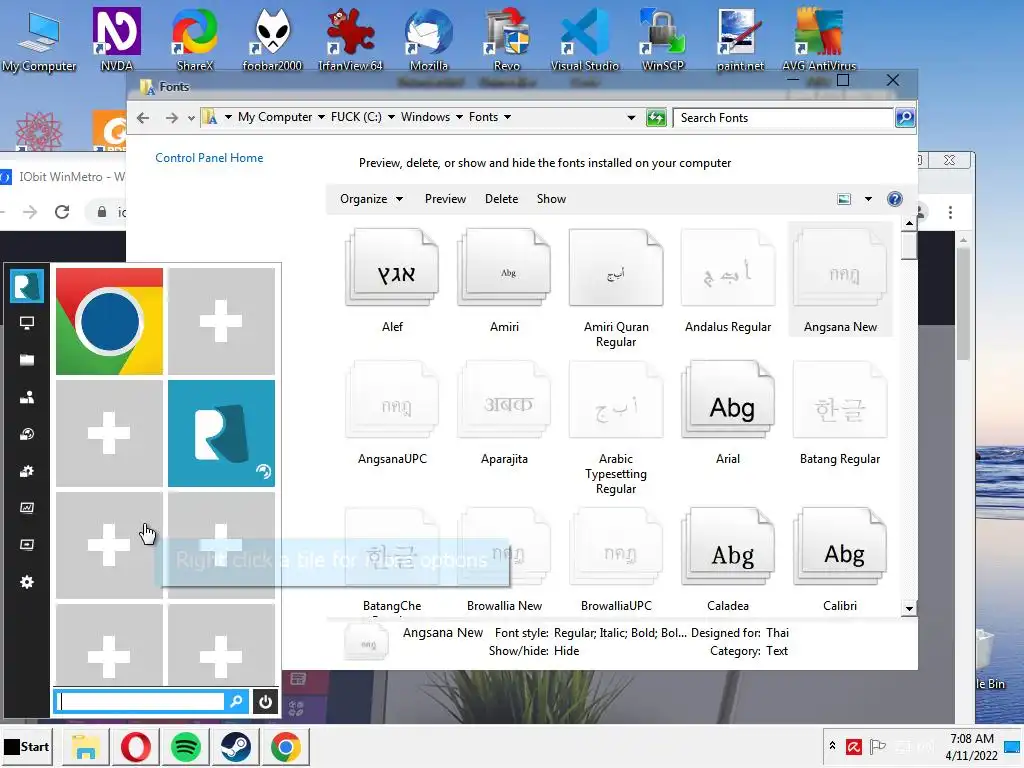Open the ShareX desktop shortcut

(x=195, y=39)
